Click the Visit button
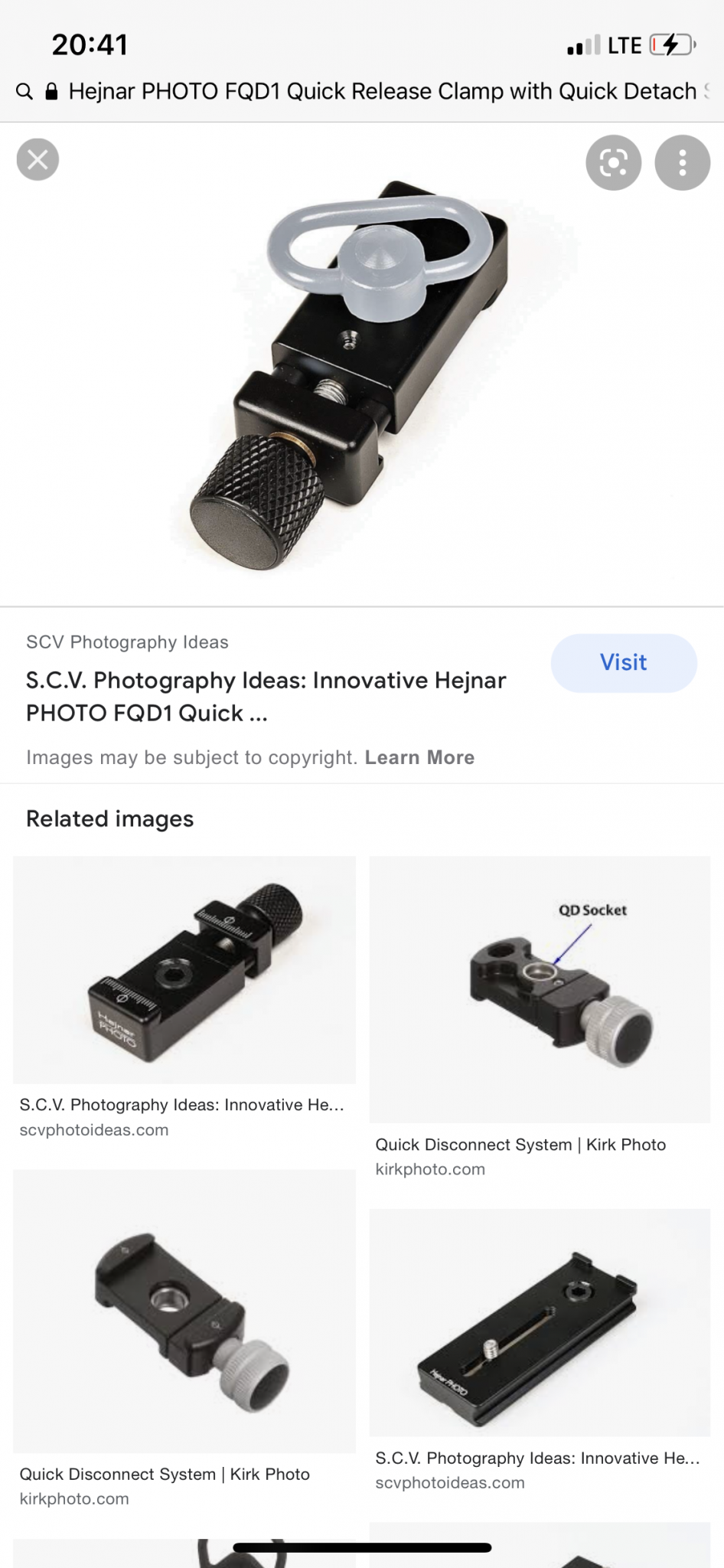 pos(624,663)
